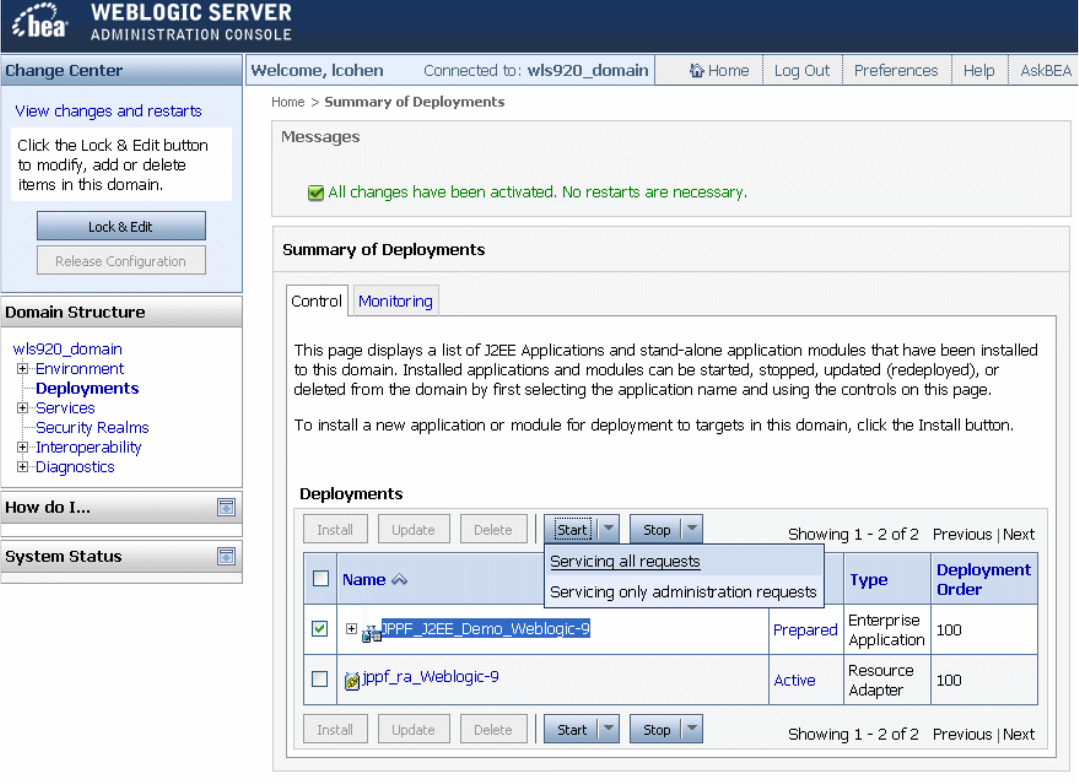Click the bottom Install button
The width and height of the screenshot is (1079, 784).
coord(335,729)
